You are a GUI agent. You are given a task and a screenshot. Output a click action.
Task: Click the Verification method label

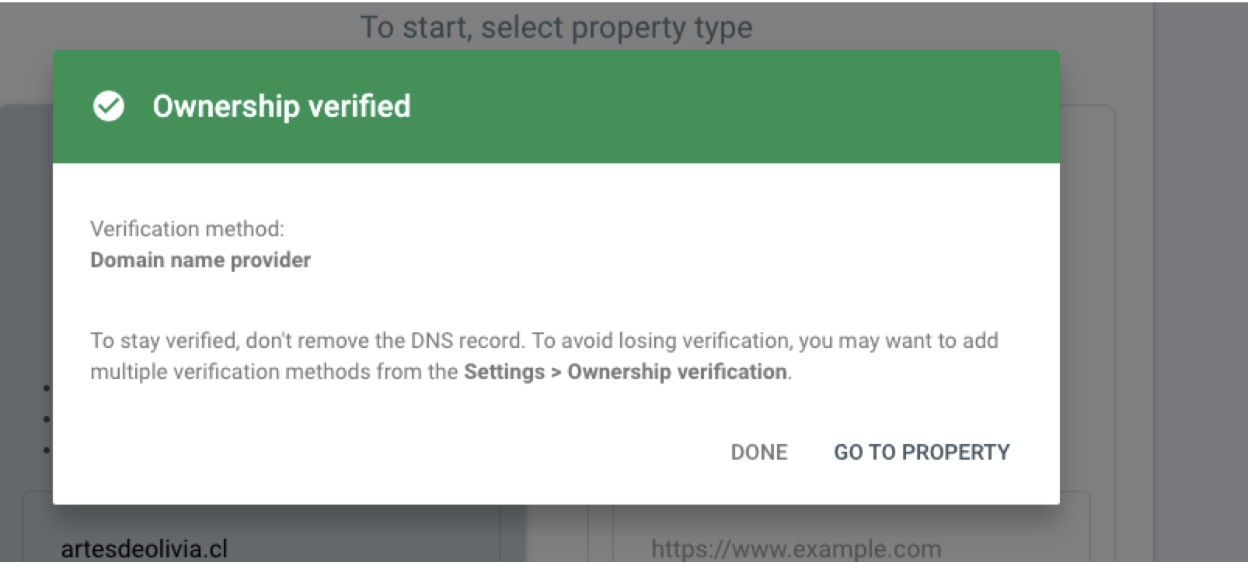(187, 230)
